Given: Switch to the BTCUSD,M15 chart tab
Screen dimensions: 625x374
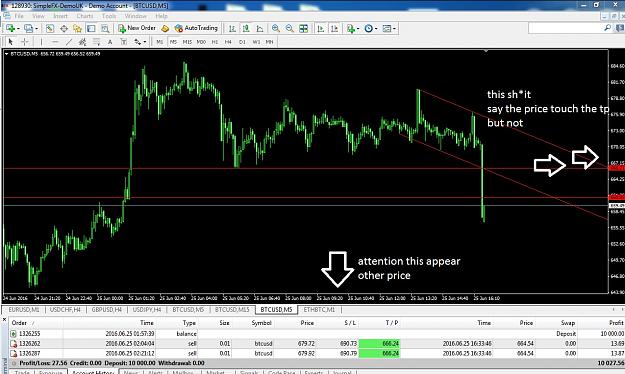Looking at the screenshot, I should tap(232, 309).
